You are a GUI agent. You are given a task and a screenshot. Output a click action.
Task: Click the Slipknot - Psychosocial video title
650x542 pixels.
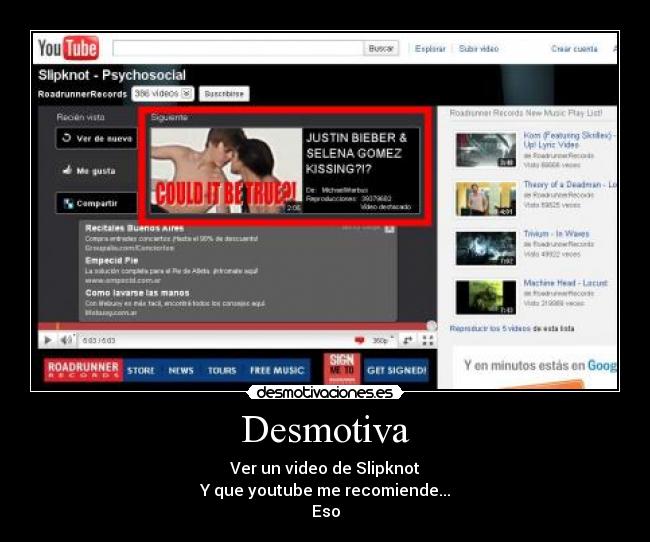pyautogui.click(x=112, y=75)
